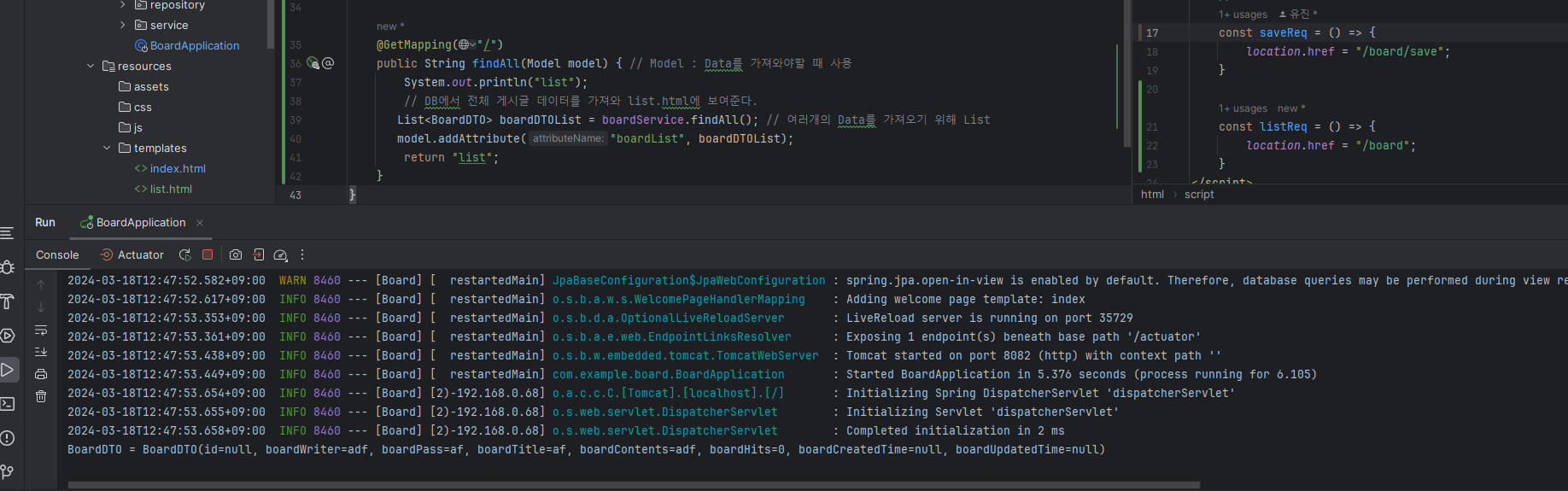Open list.html in the project tree
Image resolution: width=1568 pixels, height=491 pixels.
pos(163,189)
